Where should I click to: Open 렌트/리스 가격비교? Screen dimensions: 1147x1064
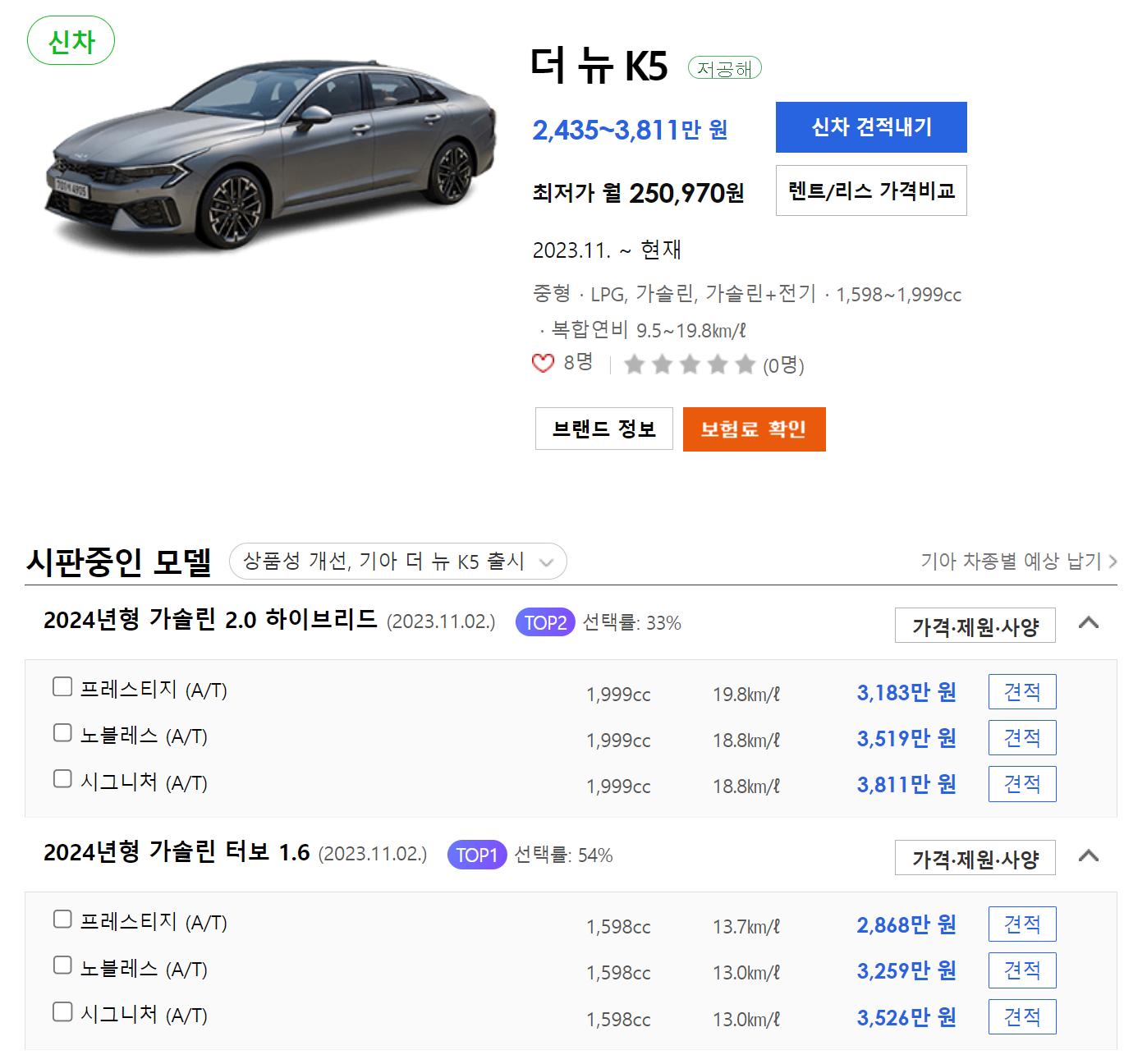click(871, 190)
